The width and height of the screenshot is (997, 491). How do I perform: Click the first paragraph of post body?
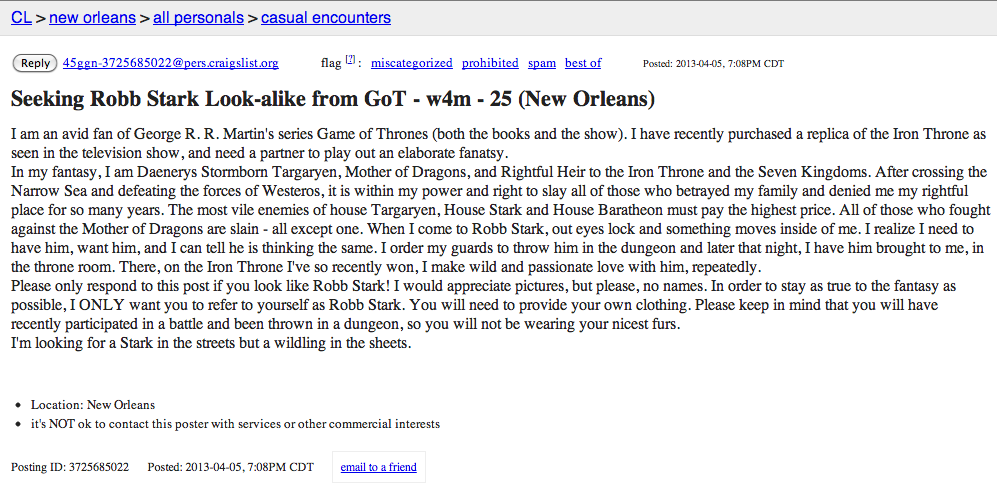coord(498,144)
